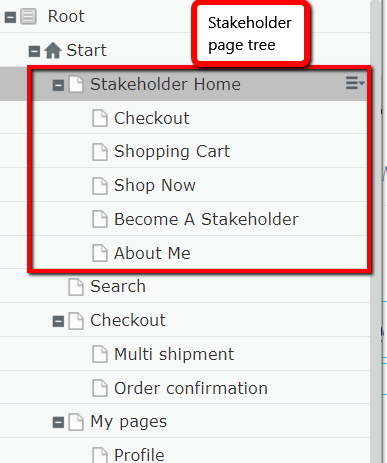Viewport: 387px width, 463px height.
Task: Collapse the Stakeholder Home branch
Action: tap(58, 85)
